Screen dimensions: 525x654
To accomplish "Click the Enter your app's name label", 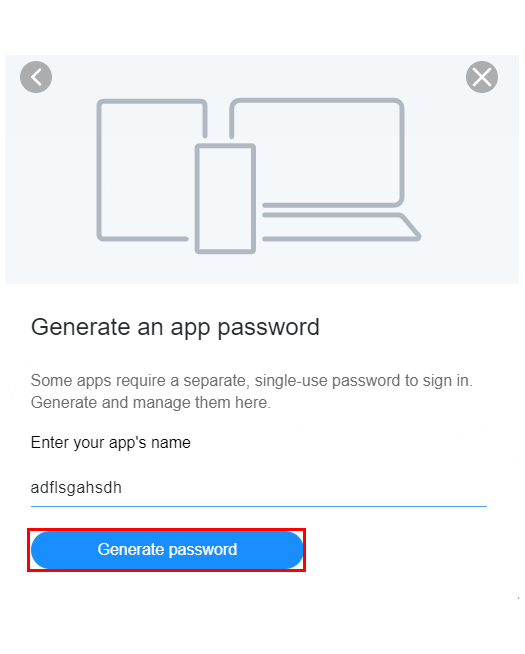I will pyautogui.click(x=111, y=443).
